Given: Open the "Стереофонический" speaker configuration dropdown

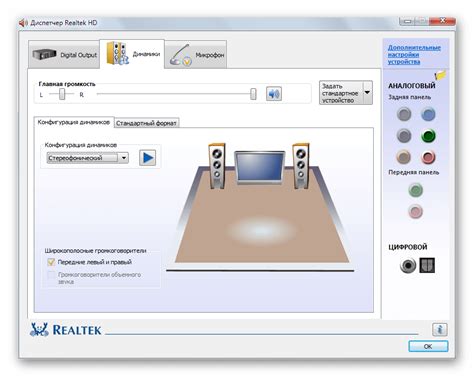Looking at the screenshot, I should pyautogui.click(x=88, y=158).
